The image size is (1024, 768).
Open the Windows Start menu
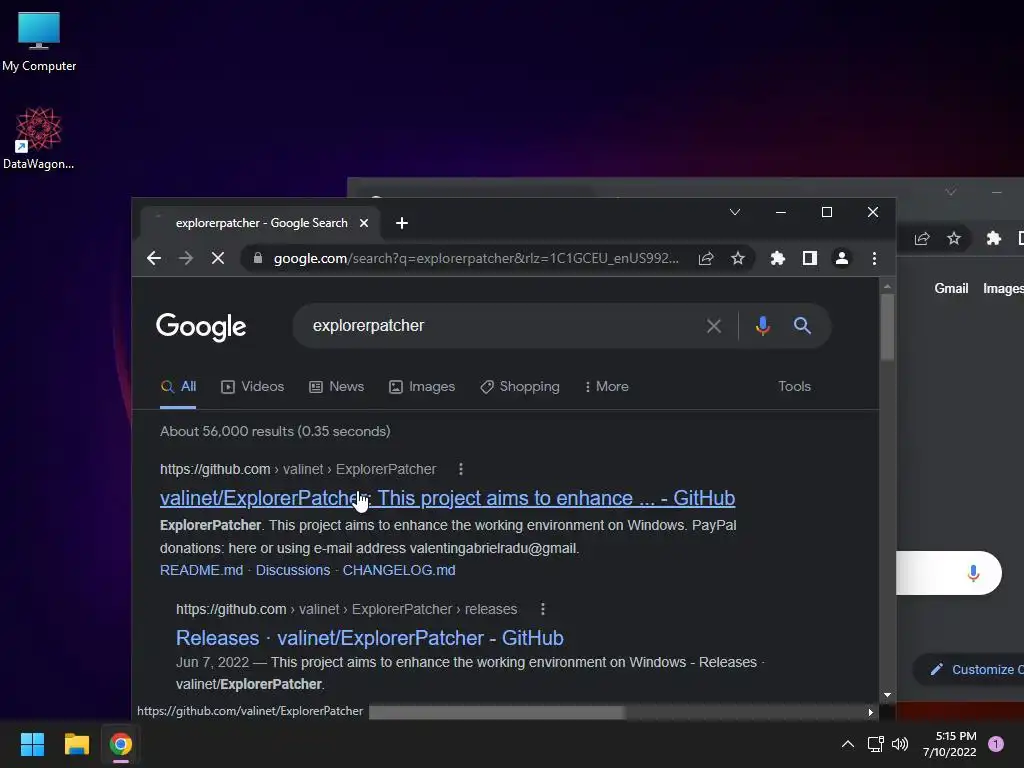coord(32,744)
